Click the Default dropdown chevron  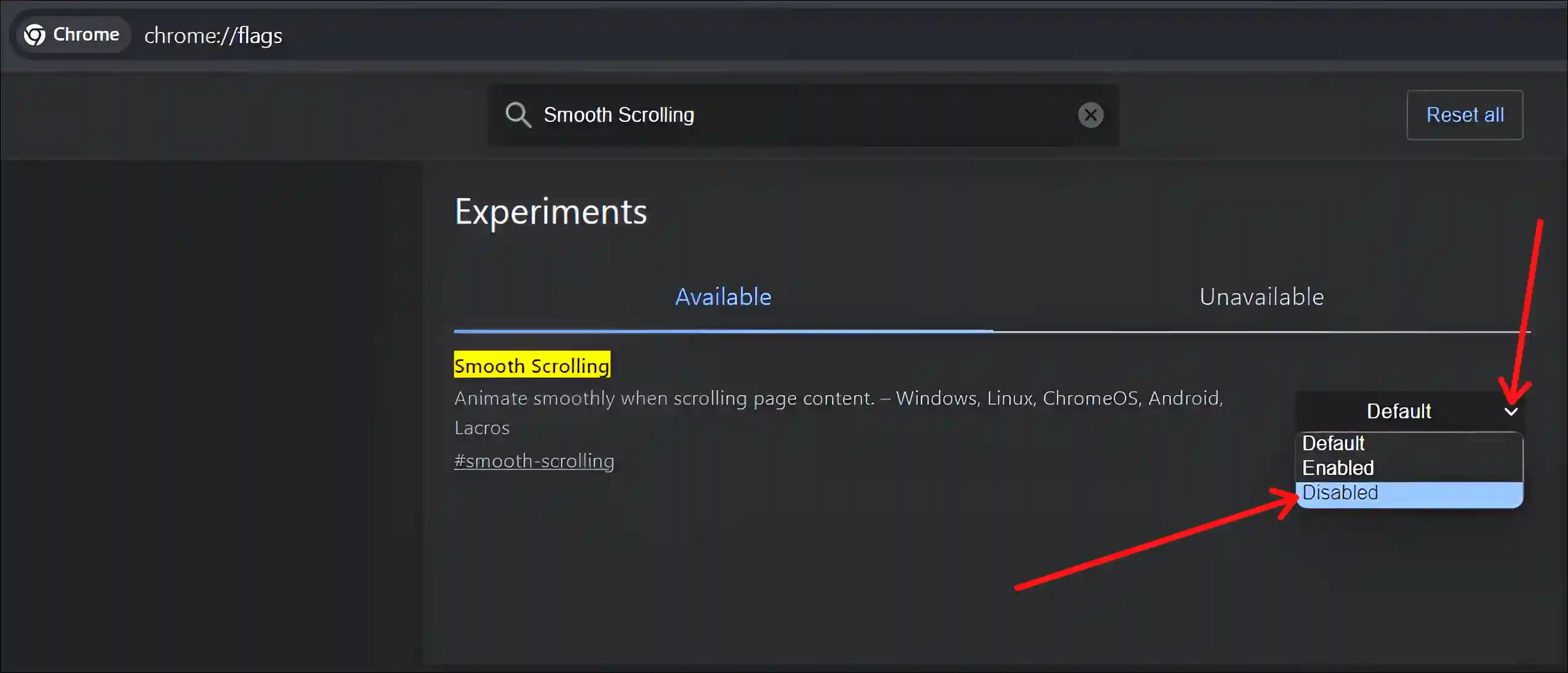tap(1511, 411)
